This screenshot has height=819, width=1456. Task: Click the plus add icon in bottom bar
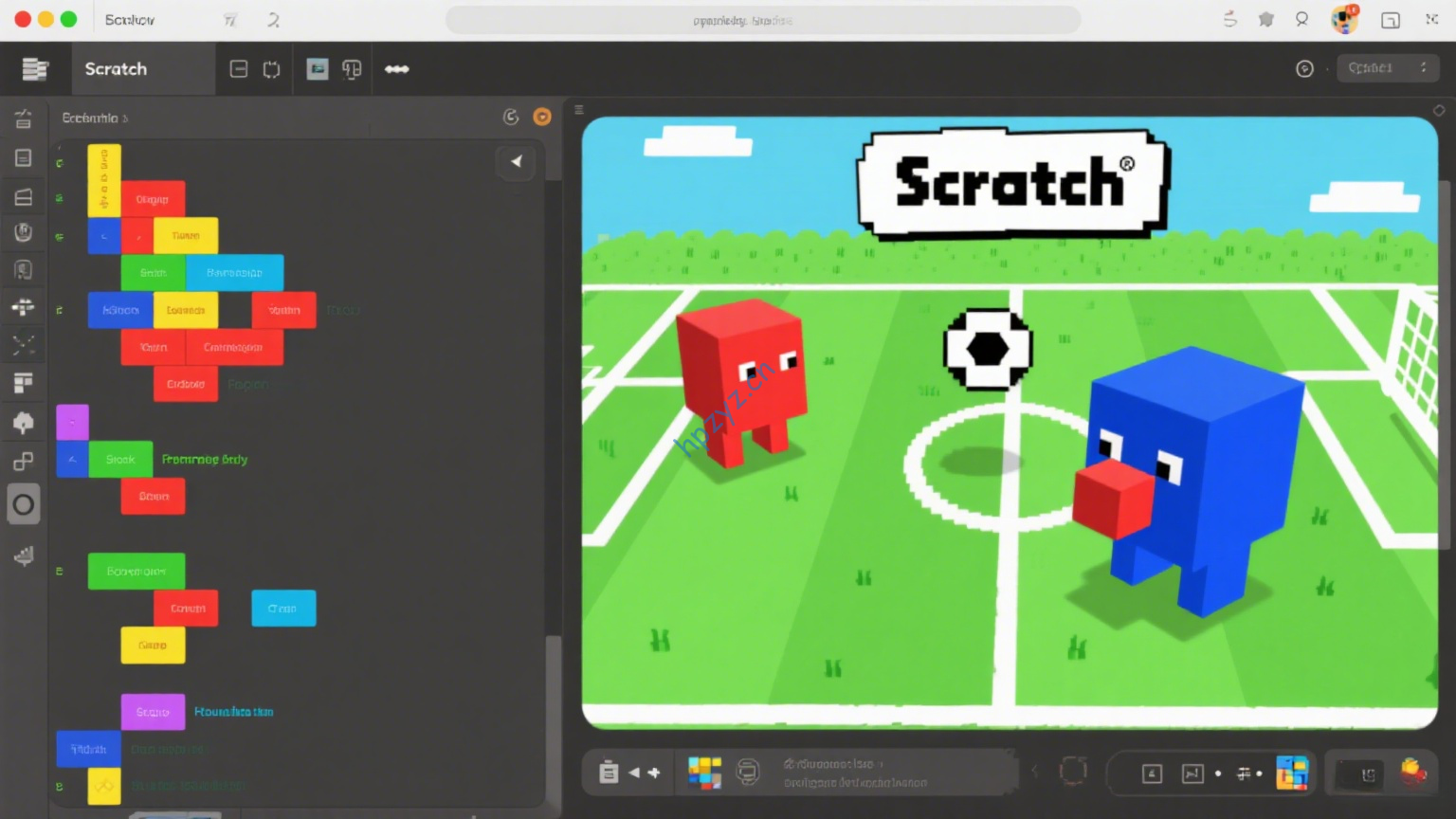(654, 773)
